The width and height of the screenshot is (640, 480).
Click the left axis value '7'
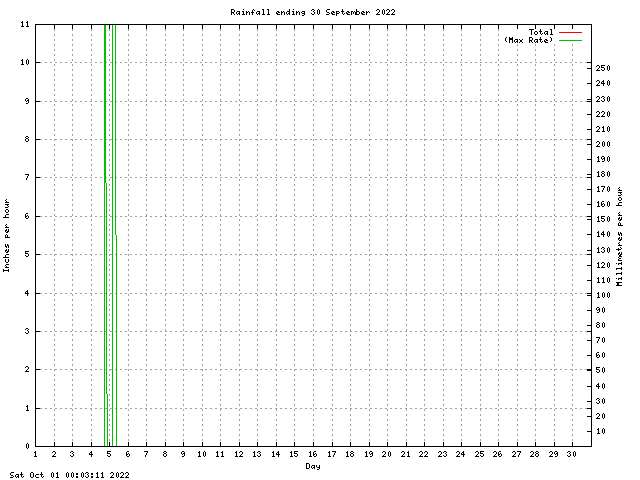27,178
